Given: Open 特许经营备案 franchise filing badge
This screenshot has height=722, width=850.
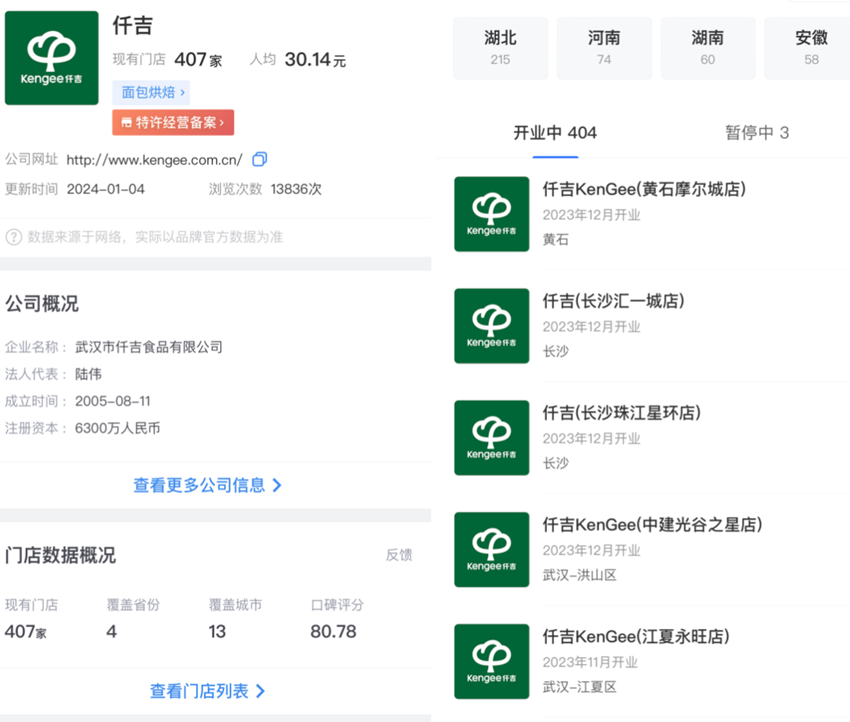Looking at the screenshot, I should pyautogui.click(x=173, y=122).
